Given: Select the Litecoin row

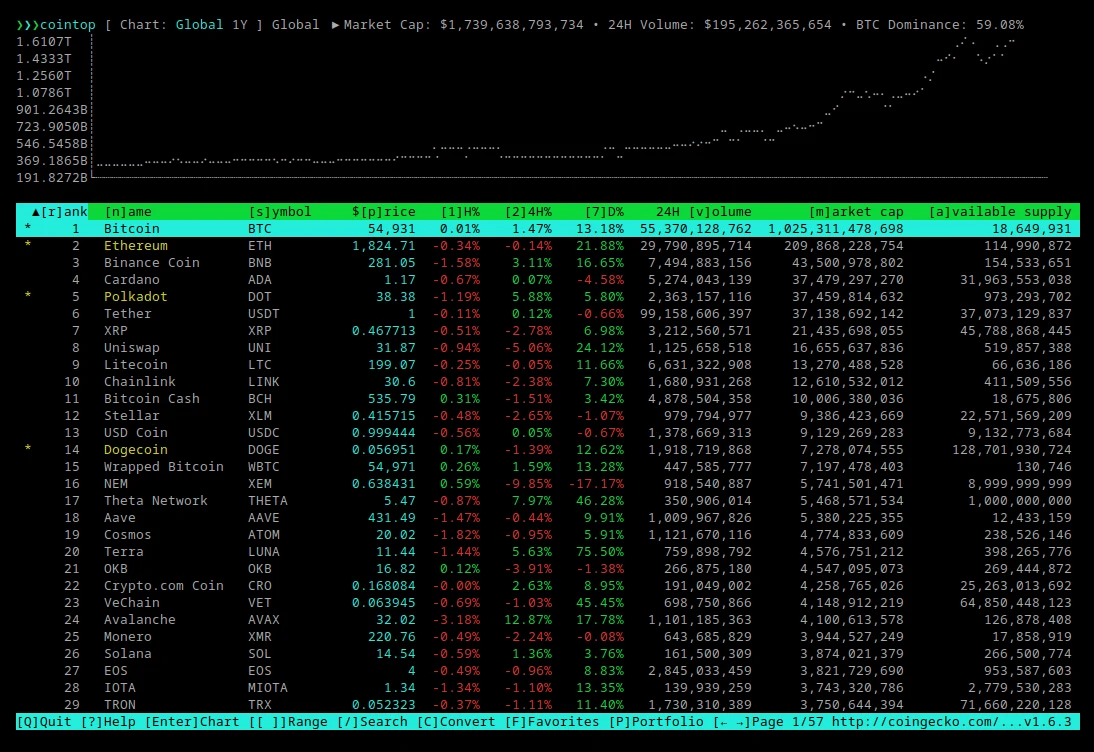Looking at the screenshot, I should click(548, 364).
